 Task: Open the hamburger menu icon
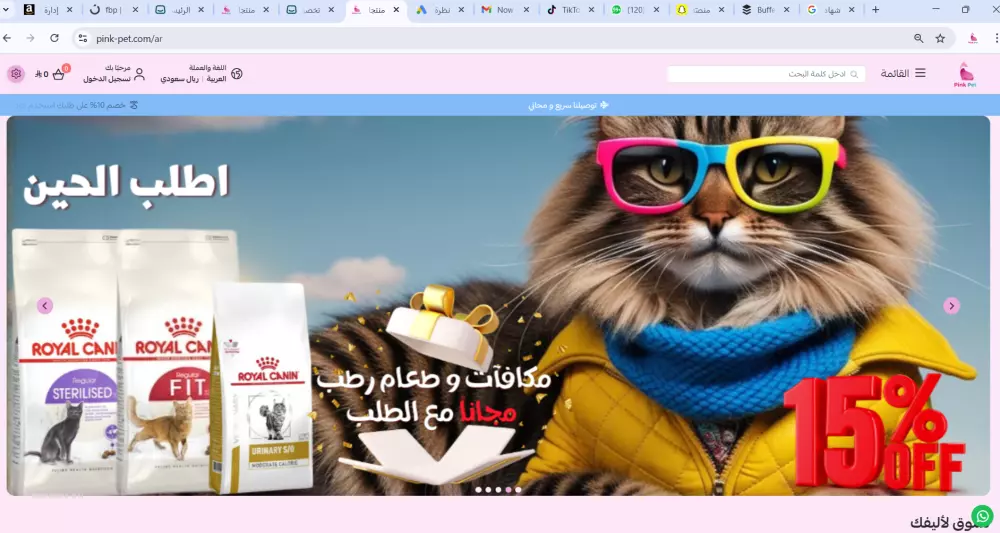tap(920, 73)
